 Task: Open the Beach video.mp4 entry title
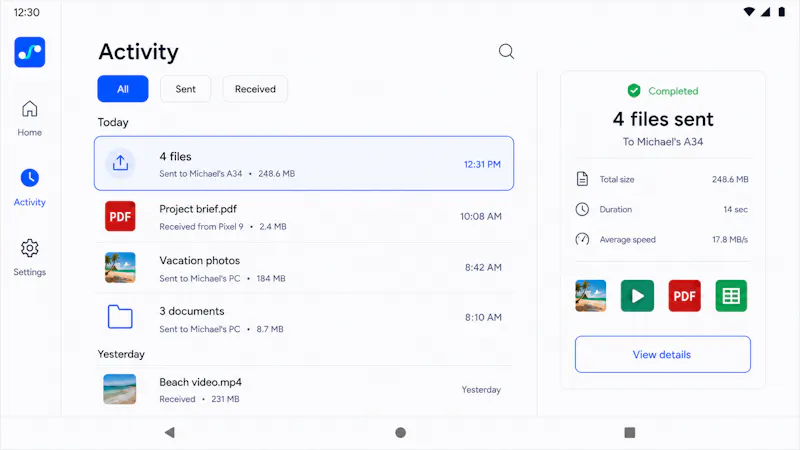[x=201, y=382]
